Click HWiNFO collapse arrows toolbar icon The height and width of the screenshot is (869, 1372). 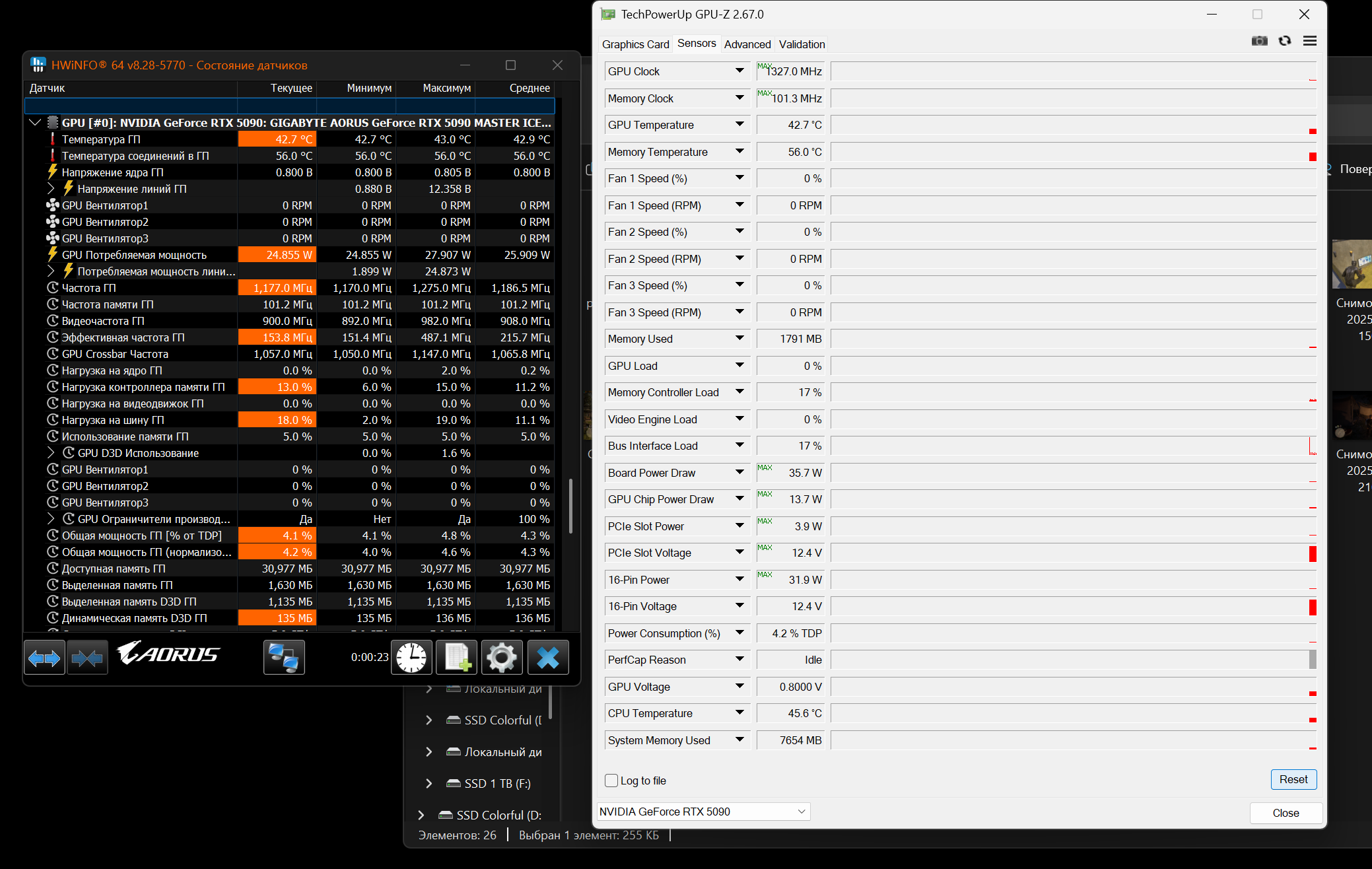click(x=87, y=658)
